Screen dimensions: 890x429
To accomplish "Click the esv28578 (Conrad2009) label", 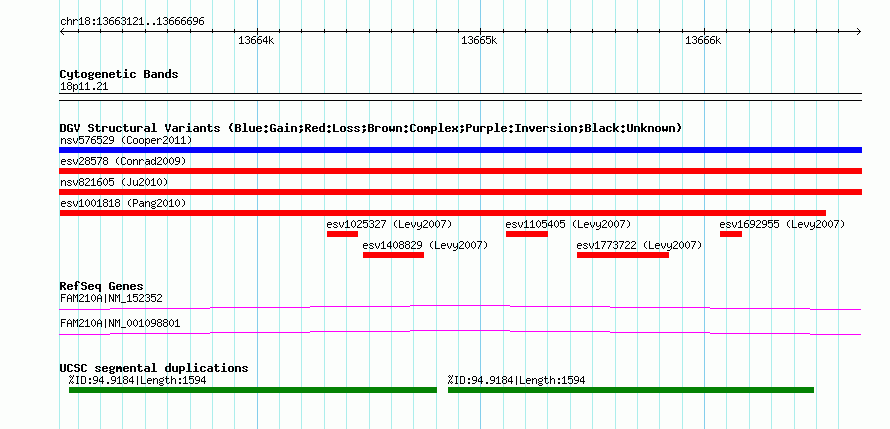I will pos(123,161).
